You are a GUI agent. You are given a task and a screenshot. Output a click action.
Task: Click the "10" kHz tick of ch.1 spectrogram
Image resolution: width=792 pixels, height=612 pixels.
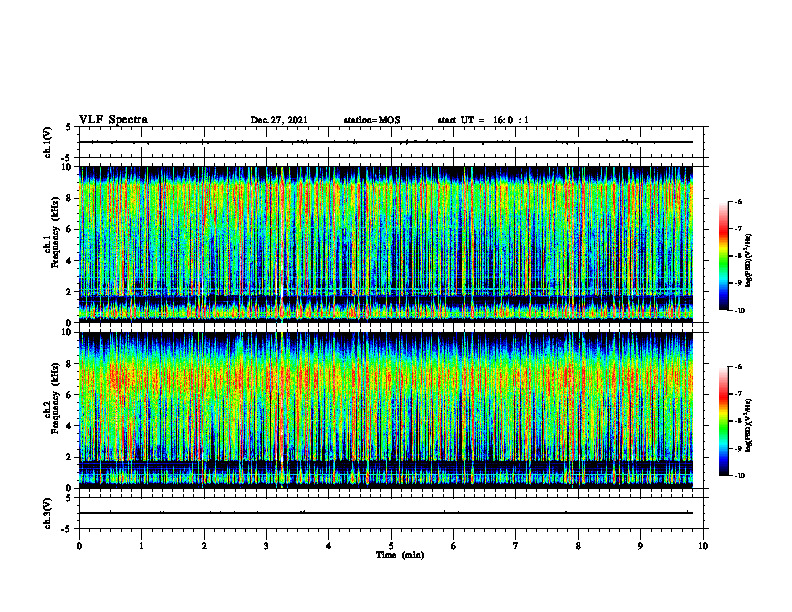(66, 167)
